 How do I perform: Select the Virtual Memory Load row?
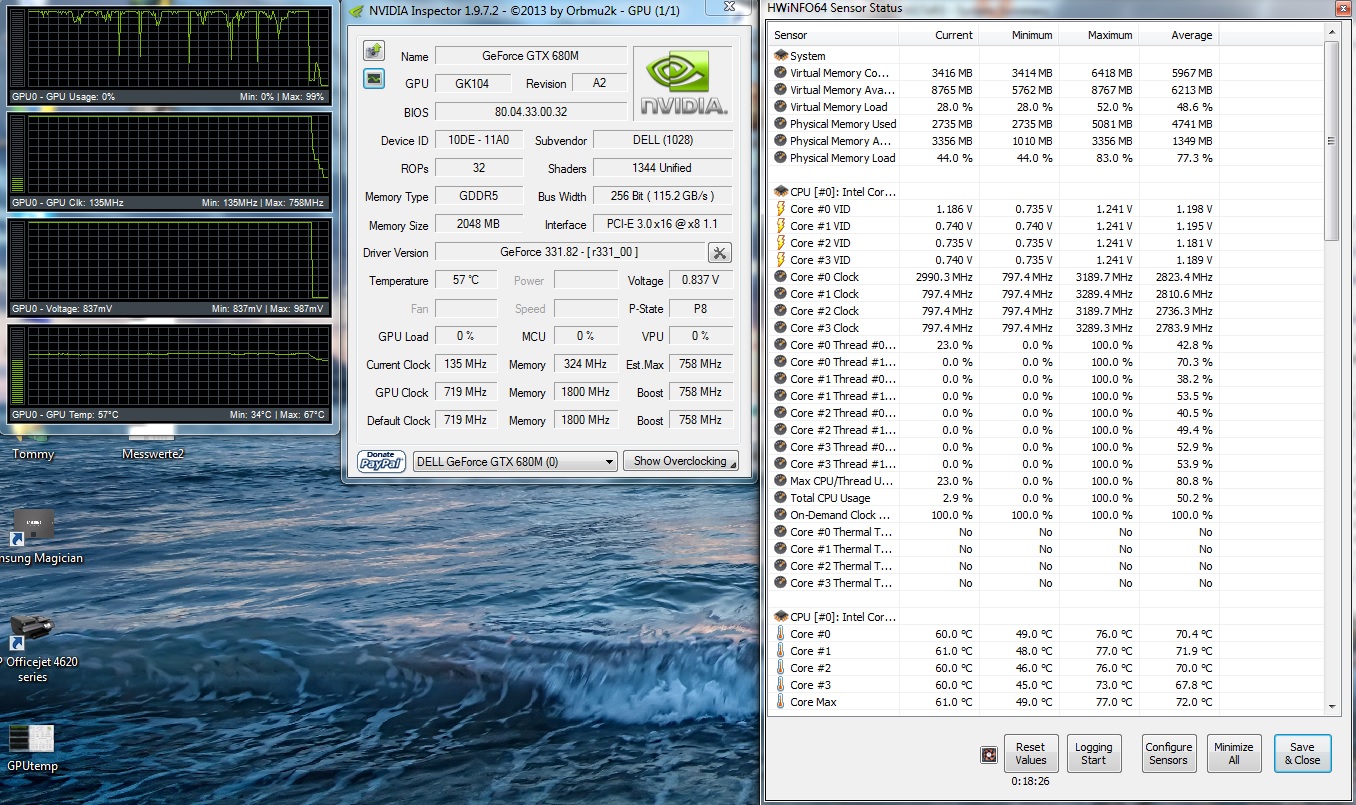point(1046,107)
